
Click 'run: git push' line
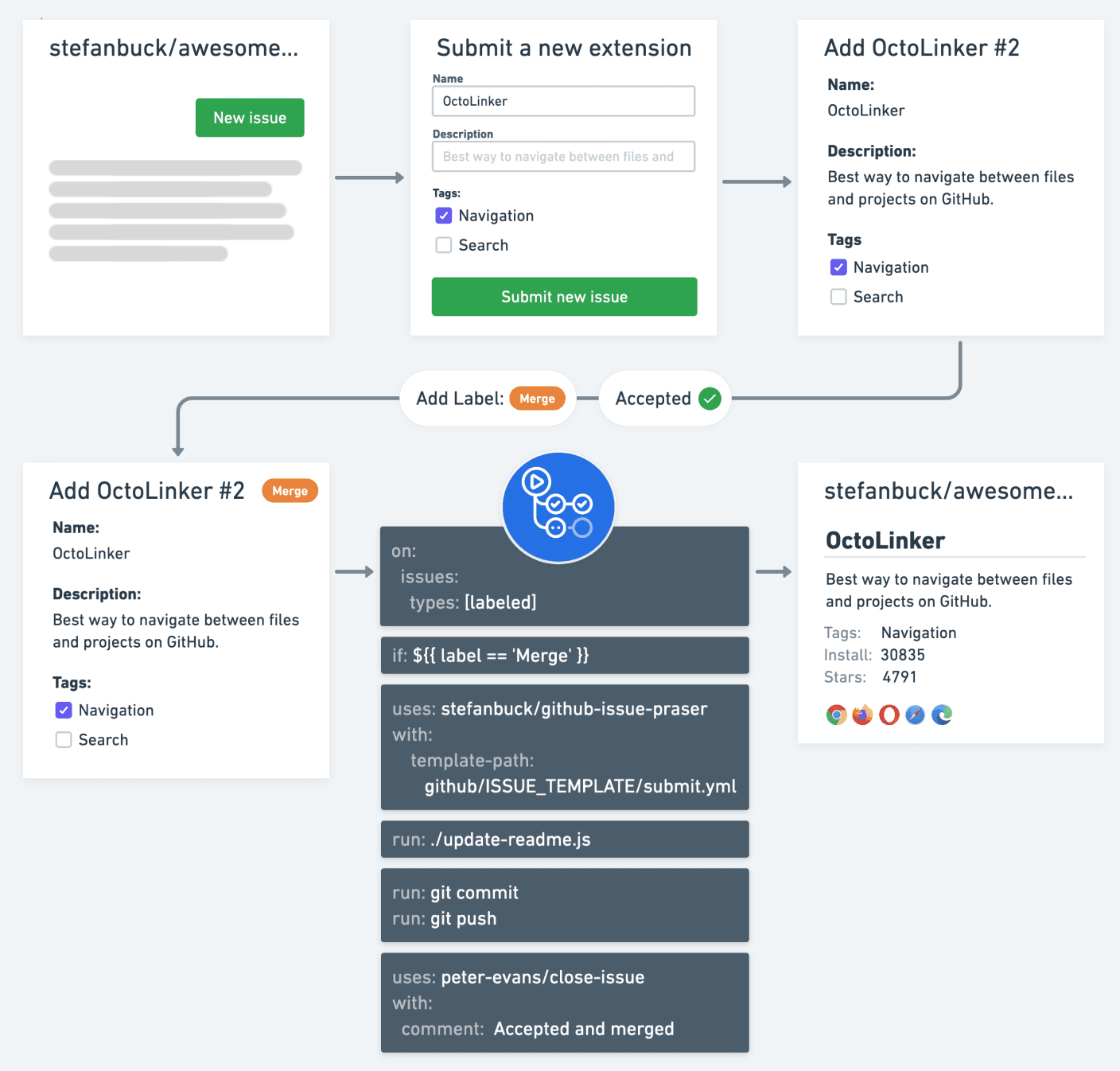coord(445,919)
